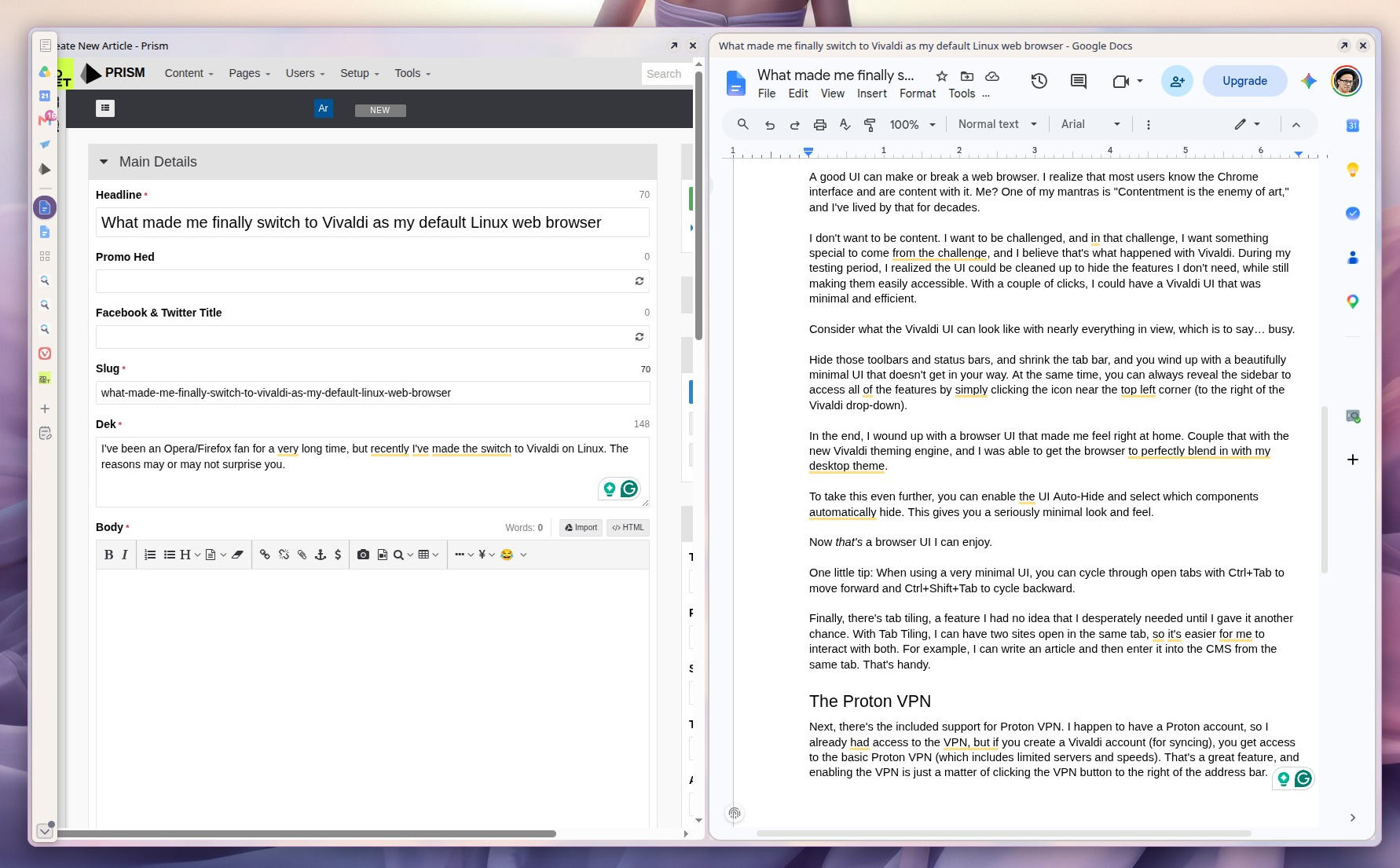Click the eraser clear-formatting icon
This screenshot has height=868, width=1400.
237,555
